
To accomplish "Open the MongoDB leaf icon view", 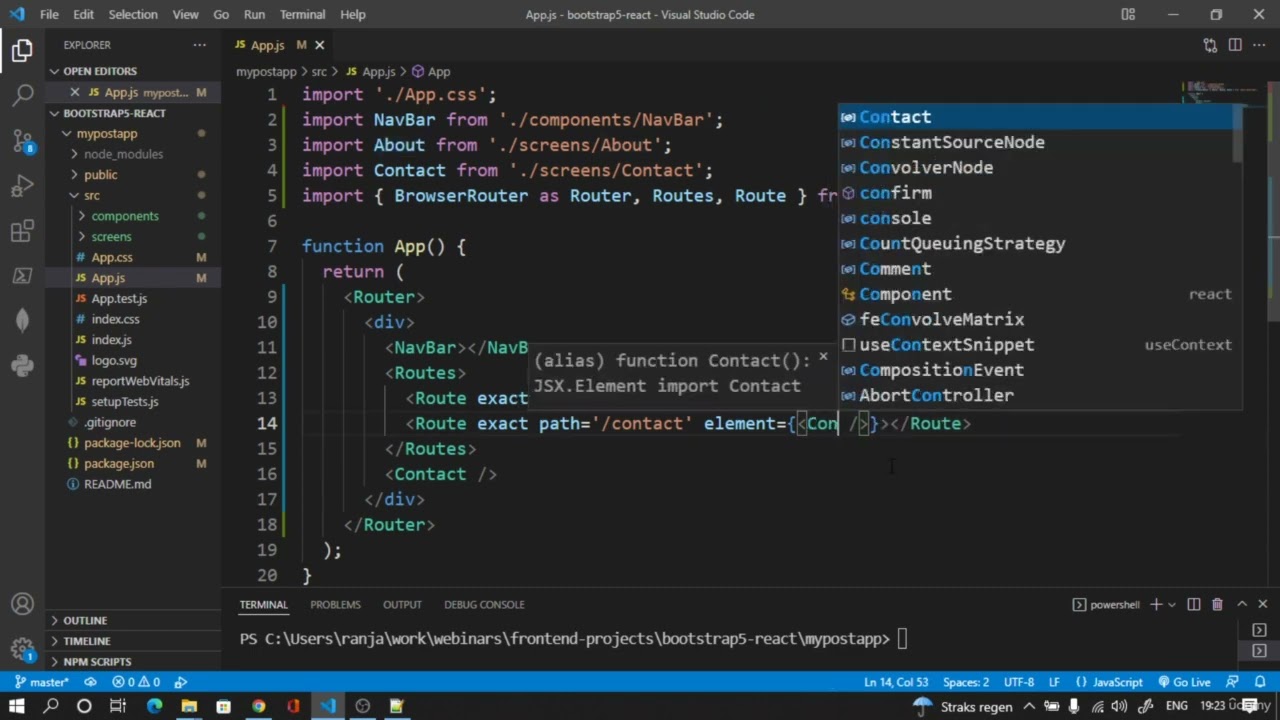I will [x=22, y=320].
